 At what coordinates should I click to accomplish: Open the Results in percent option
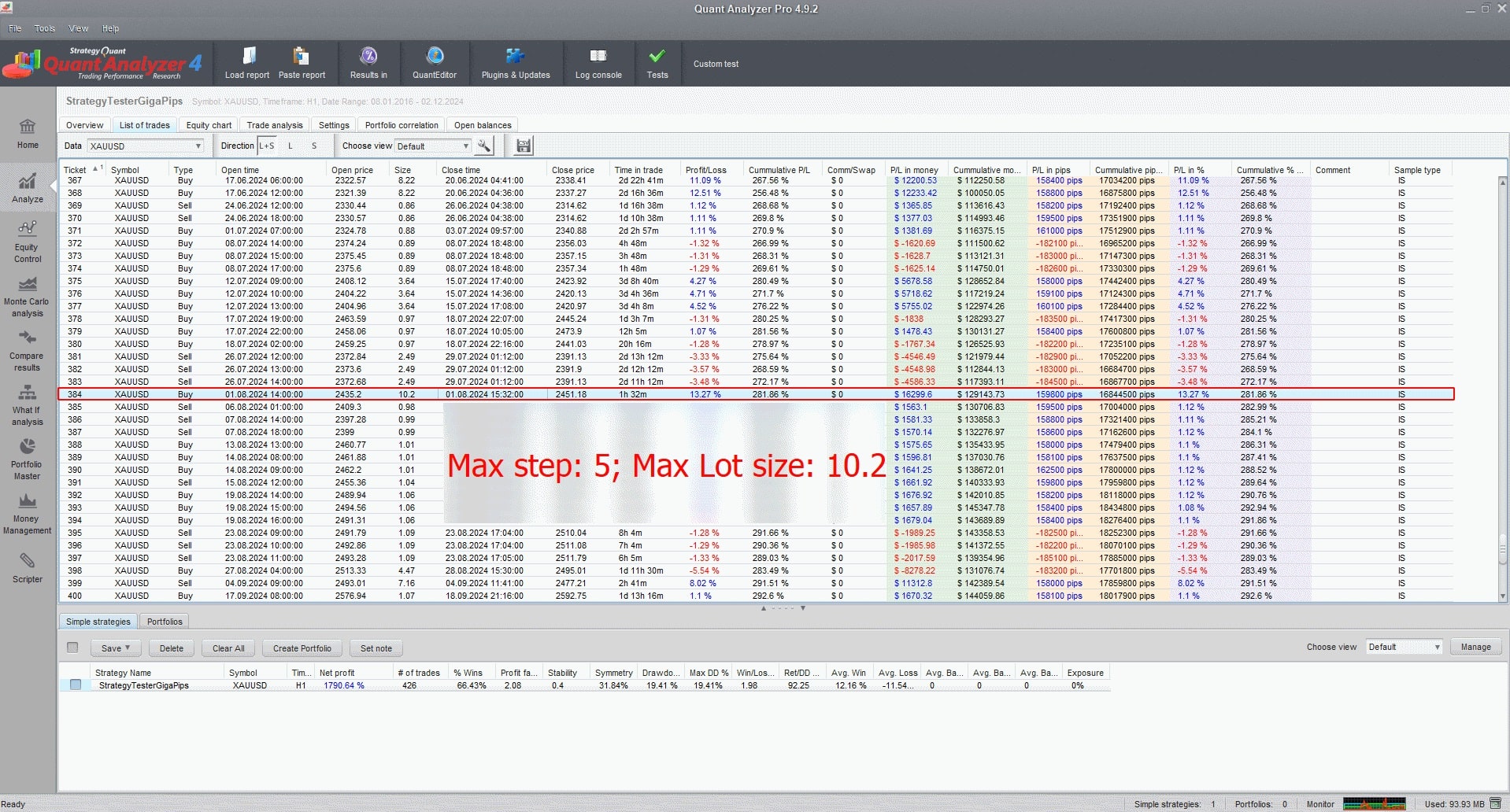368,63
